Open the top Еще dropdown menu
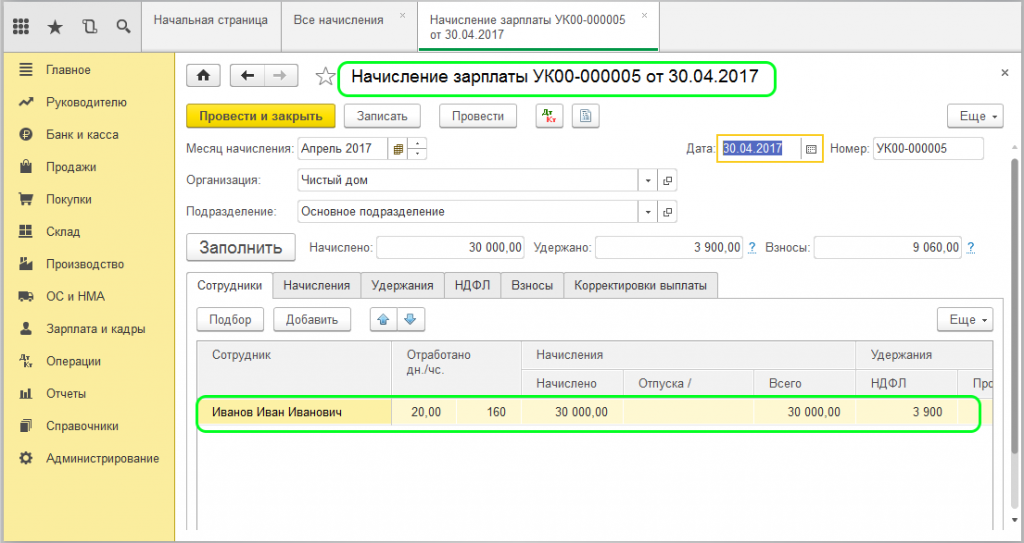Viewport: 1024px width, 543px height. 975,116
